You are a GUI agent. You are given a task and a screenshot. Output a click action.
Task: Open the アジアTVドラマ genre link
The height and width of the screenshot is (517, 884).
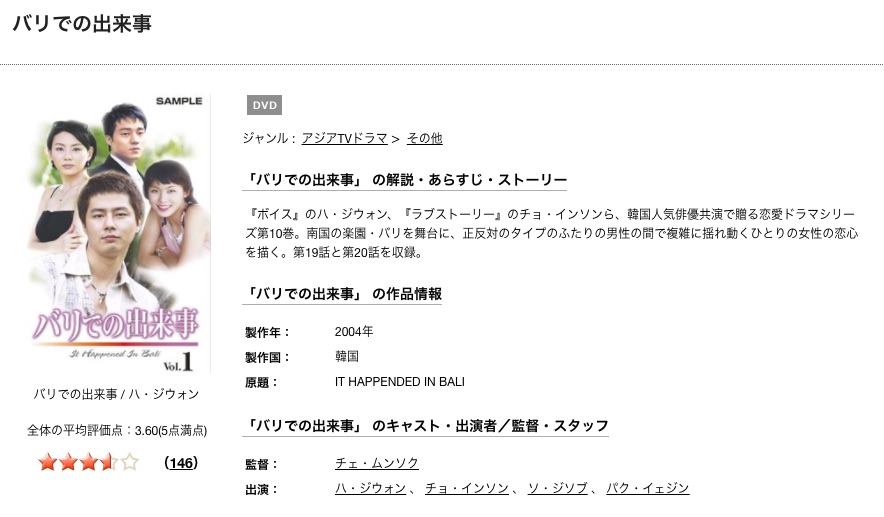(x=344, y=138)
